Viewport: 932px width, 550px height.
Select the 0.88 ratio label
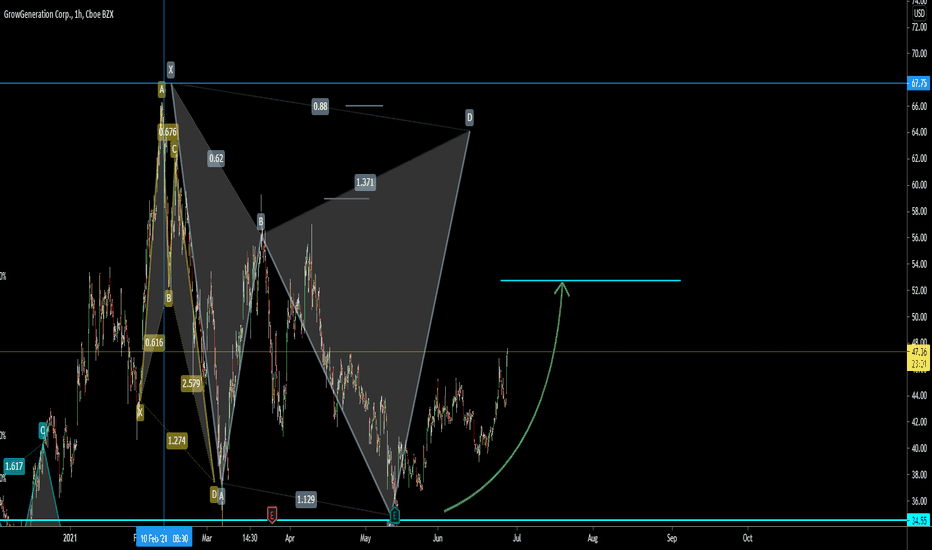click(320, 106)
